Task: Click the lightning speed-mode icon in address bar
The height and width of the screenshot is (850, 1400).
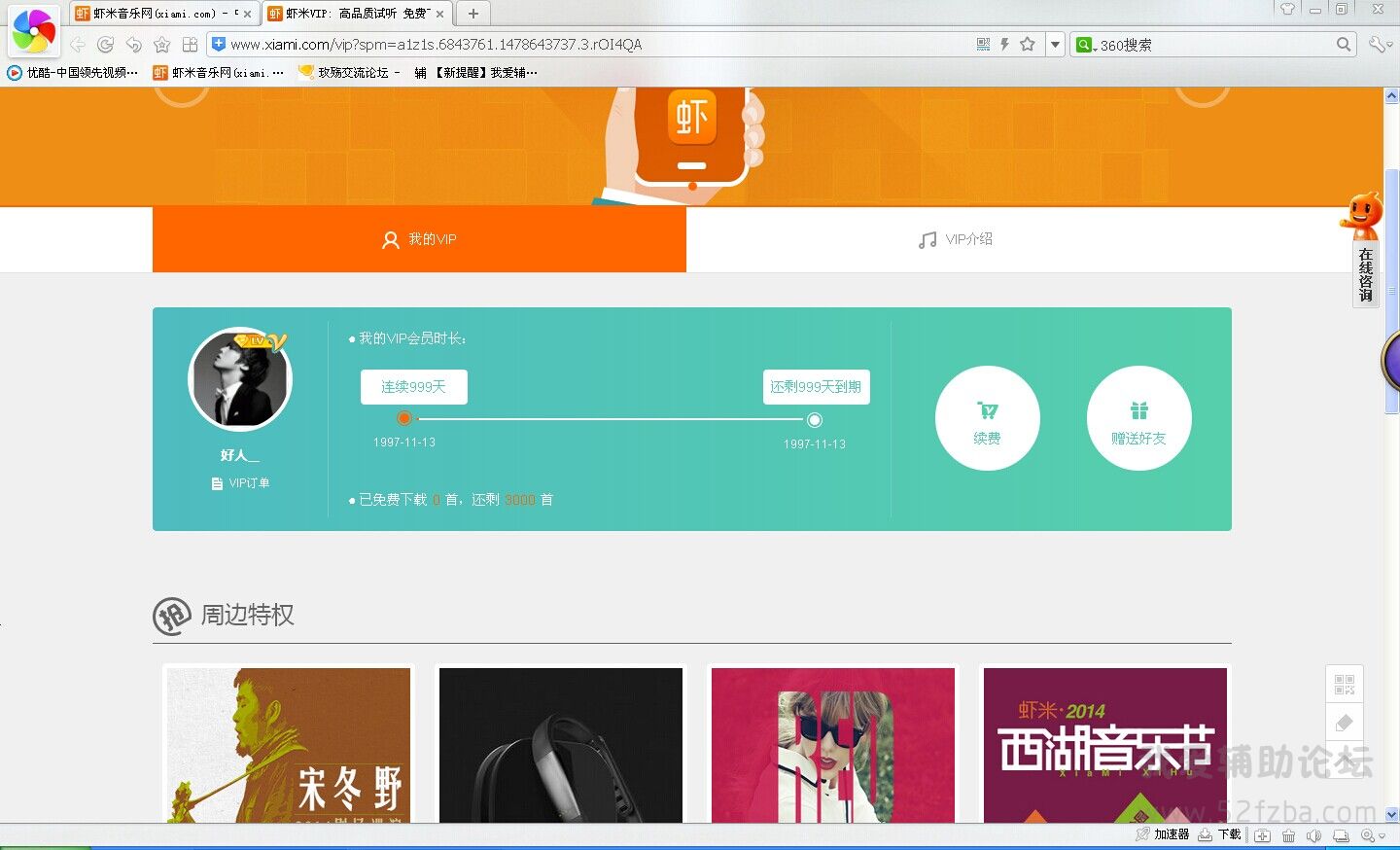Action: (x=1004, y=44)
